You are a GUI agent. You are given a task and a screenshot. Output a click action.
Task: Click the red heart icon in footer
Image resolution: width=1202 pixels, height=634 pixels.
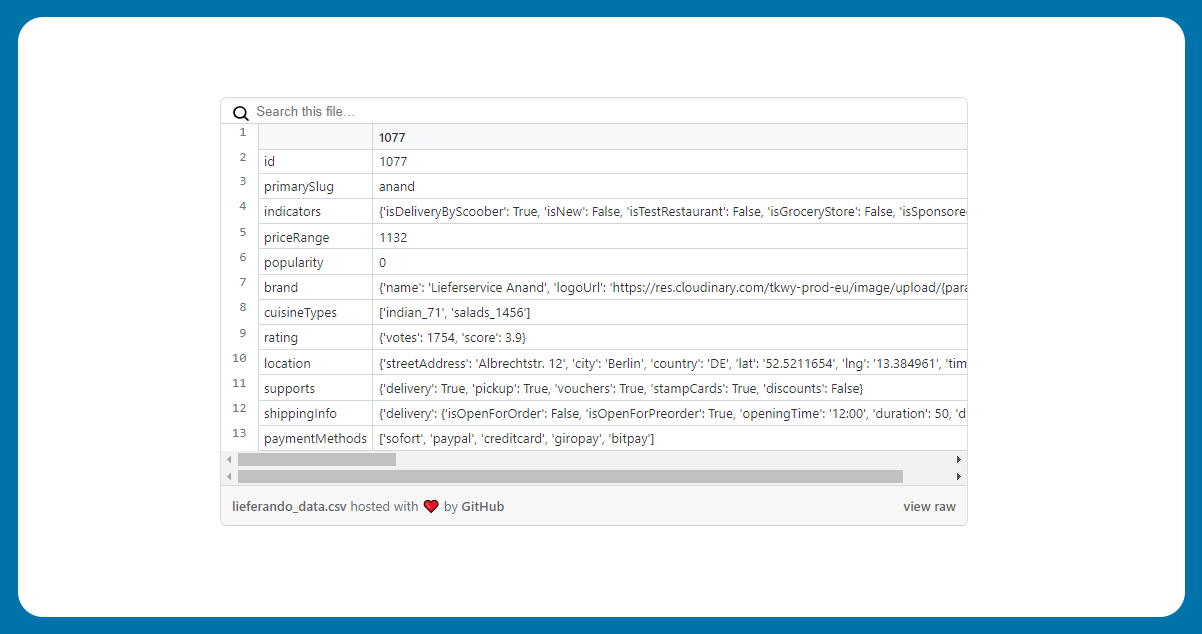click(431, 507)
